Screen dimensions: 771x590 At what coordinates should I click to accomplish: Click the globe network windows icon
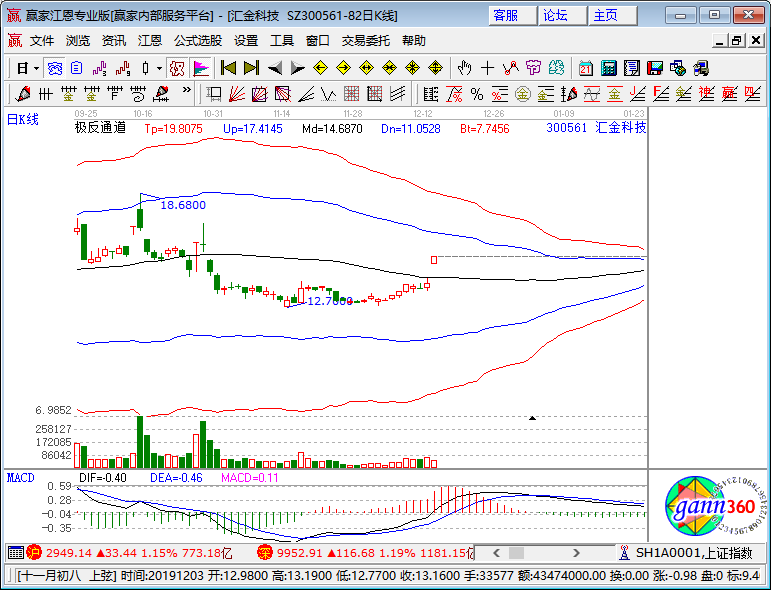[x=678, y=68]
